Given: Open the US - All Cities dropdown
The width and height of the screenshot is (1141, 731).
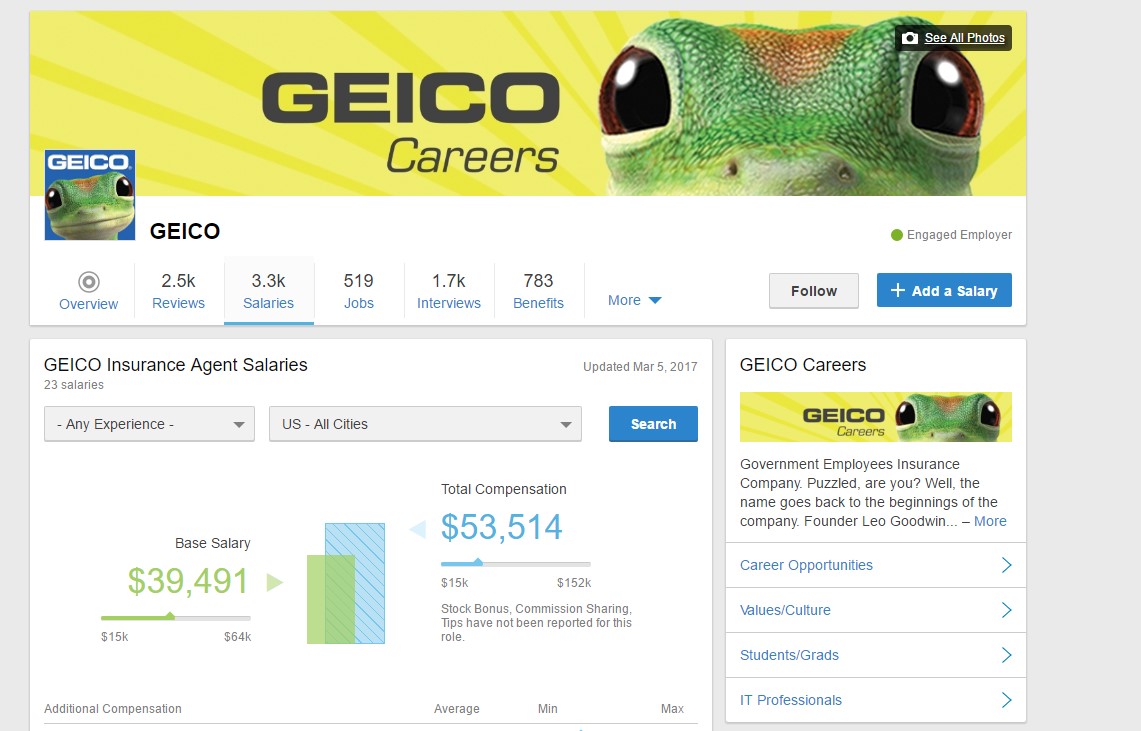Looking at the screenshot, I should pos(425,424).
